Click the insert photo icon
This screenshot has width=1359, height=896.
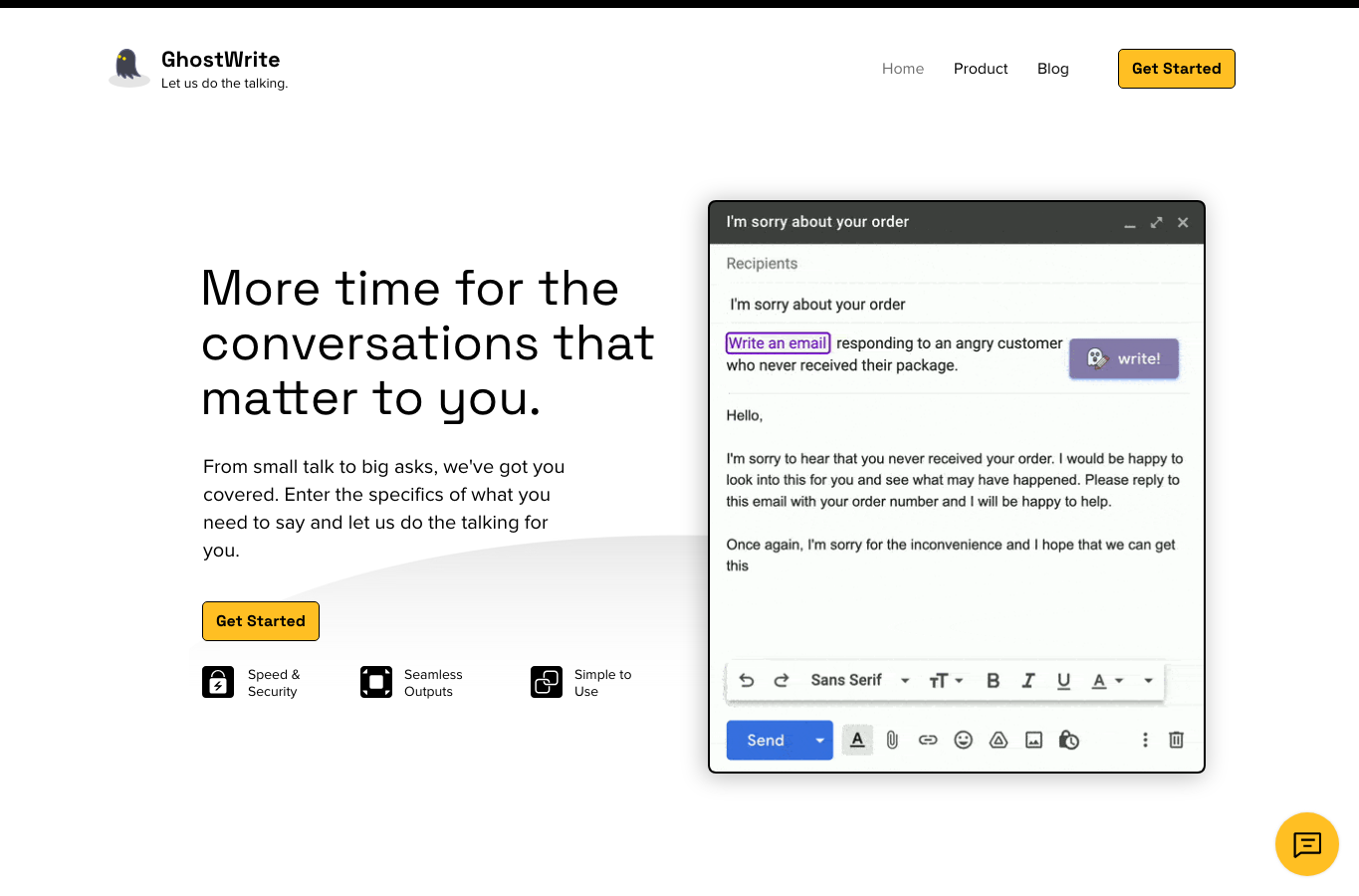click(x=1033, y=740)
